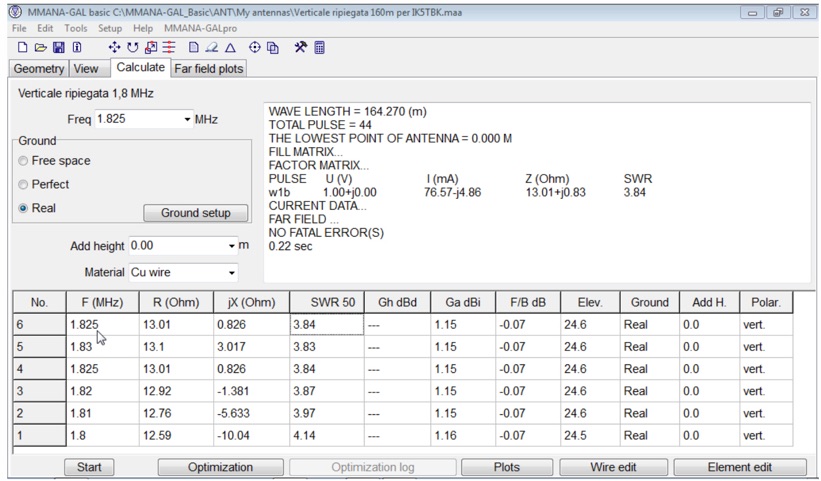This screenshot has height=481, width=821.
Task: Open the Material Cu wire dropdown
Action: click(x=232, y=272)
